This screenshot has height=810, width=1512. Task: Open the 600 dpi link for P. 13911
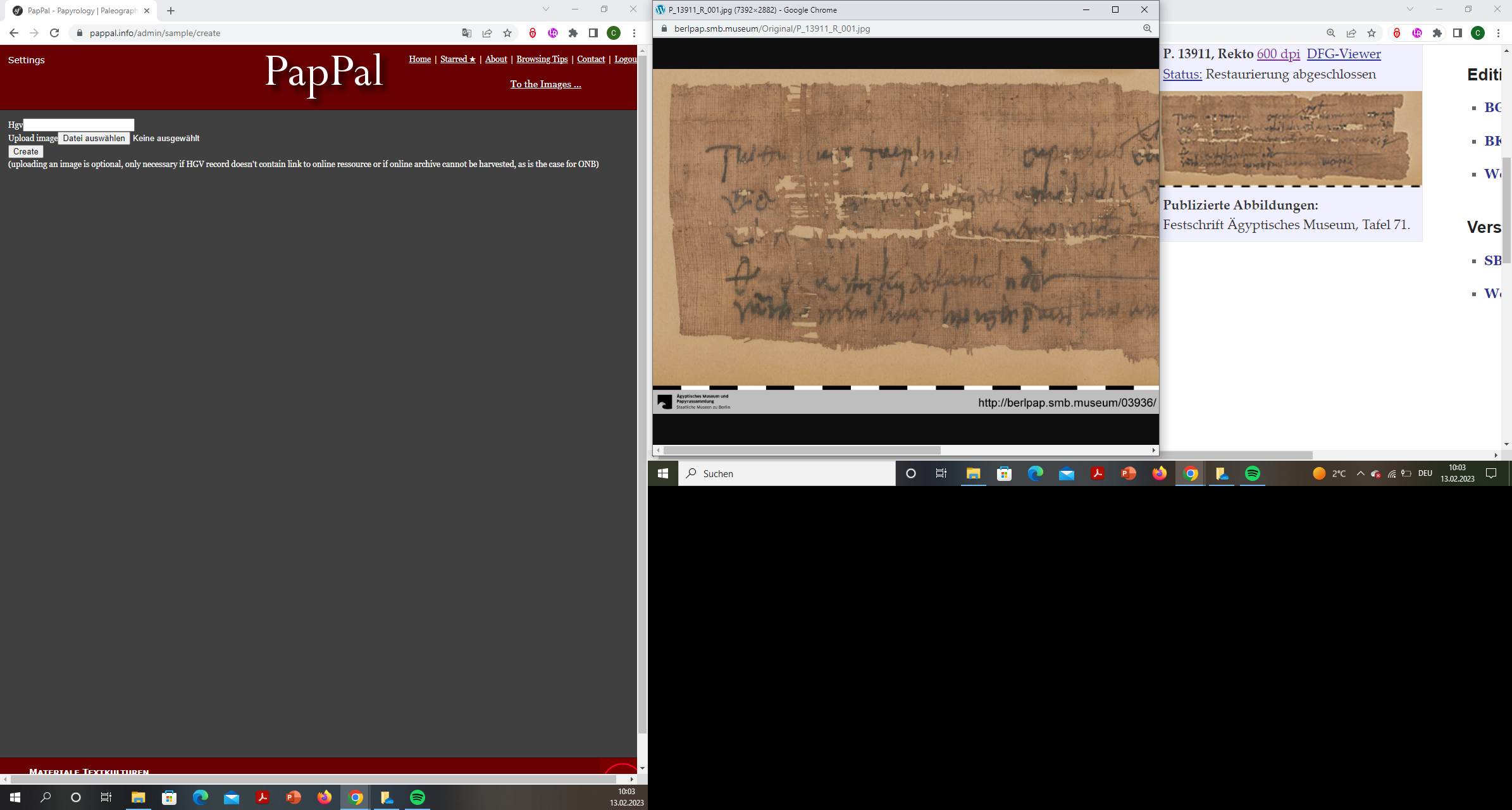pos(1278,54)
